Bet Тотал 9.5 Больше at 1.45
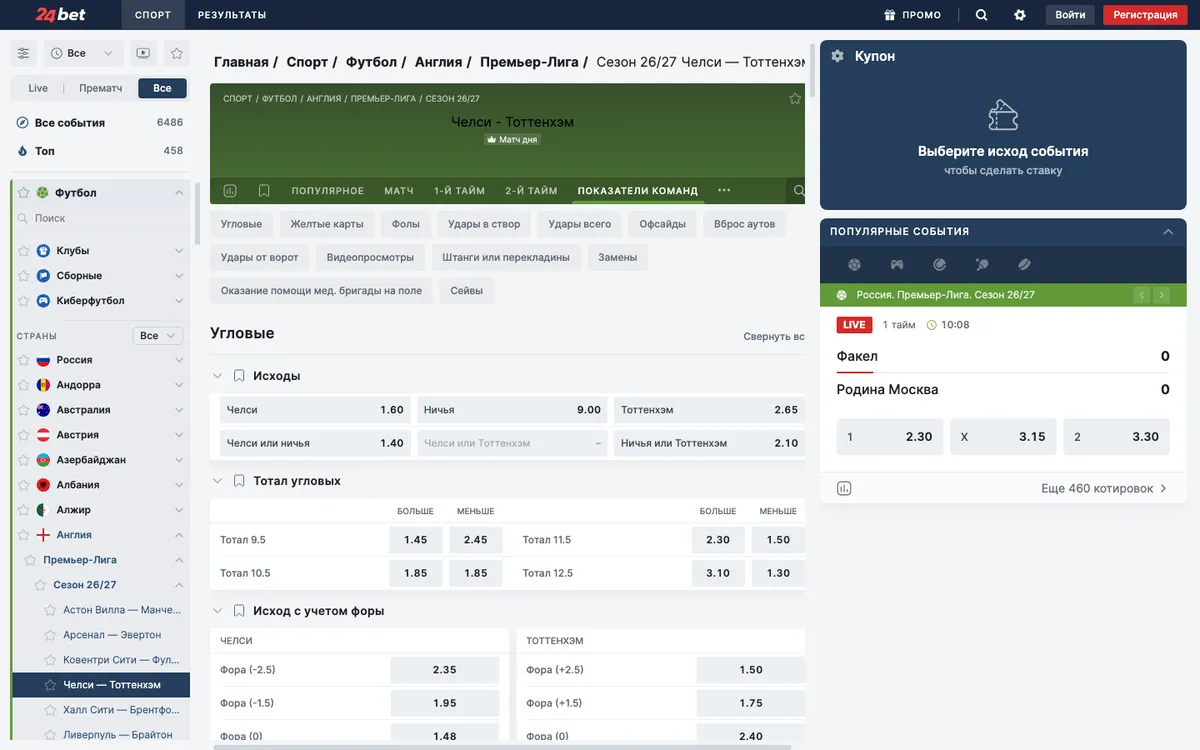This screenshot has width=1200, height=750. (x=416, y=540)
